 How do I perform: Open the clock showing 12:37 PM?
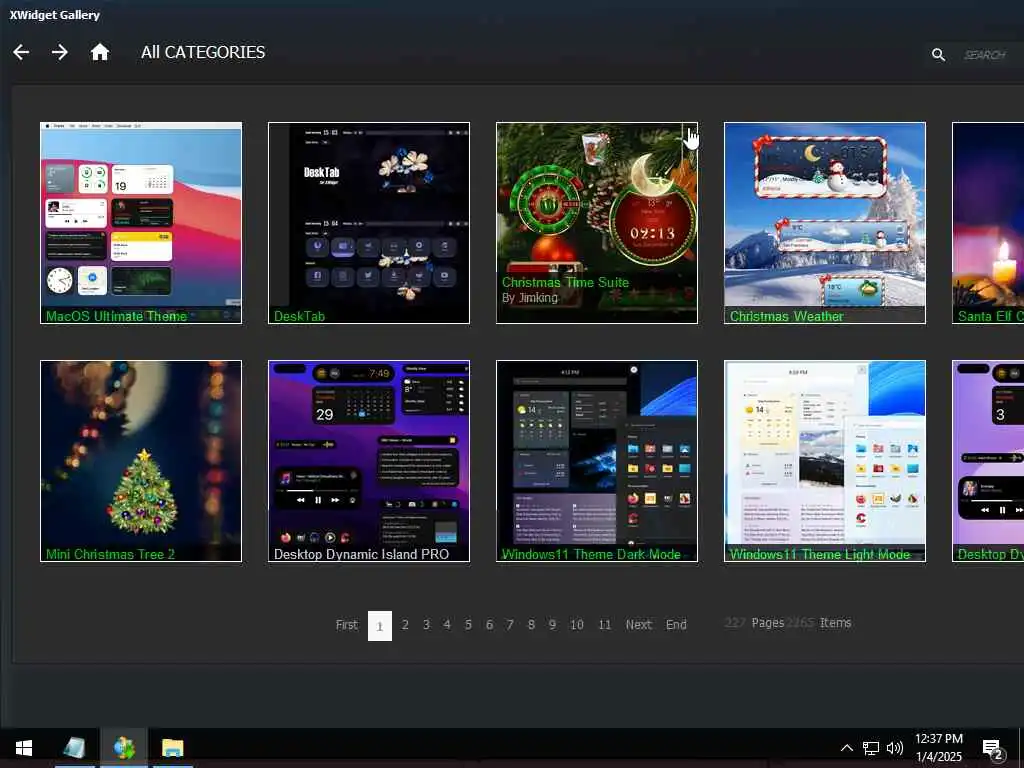(938, 747)
